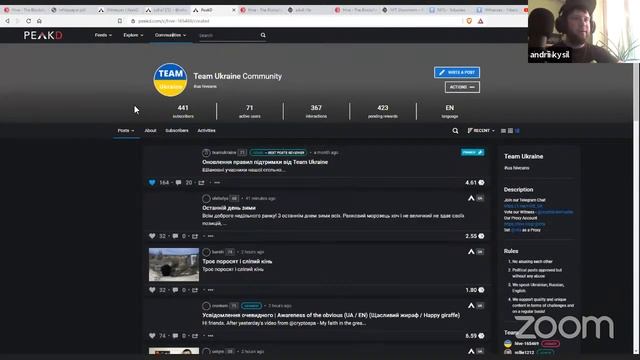
Task: Click the Write a Post button
Action: click(x=457, y=72)
